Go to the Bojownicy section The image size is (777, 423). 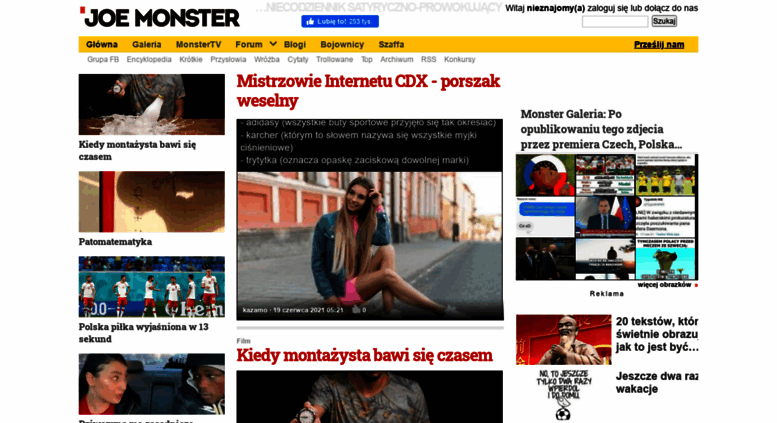point(342,45)
